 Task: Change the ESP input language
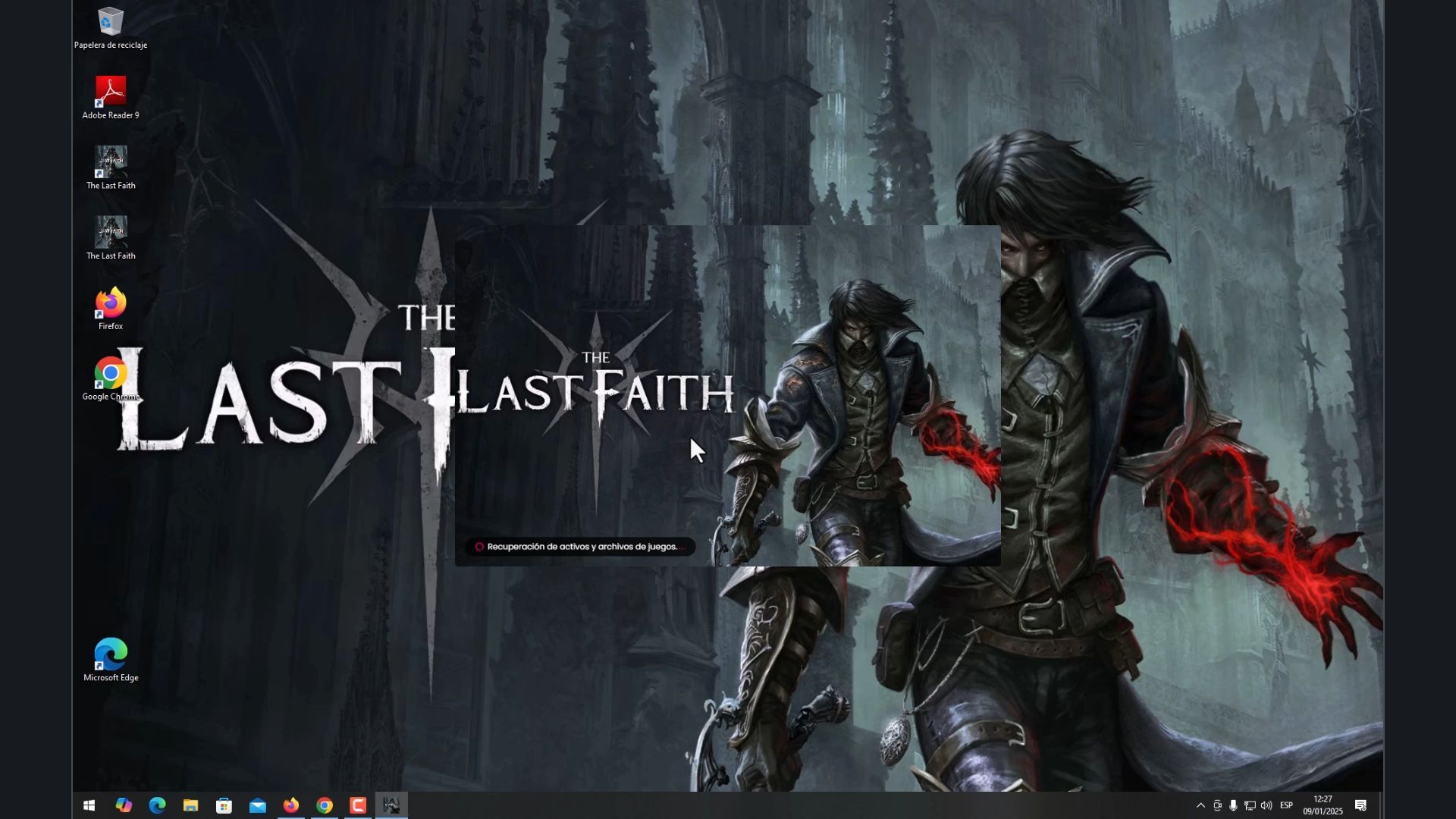(1286, 805)
